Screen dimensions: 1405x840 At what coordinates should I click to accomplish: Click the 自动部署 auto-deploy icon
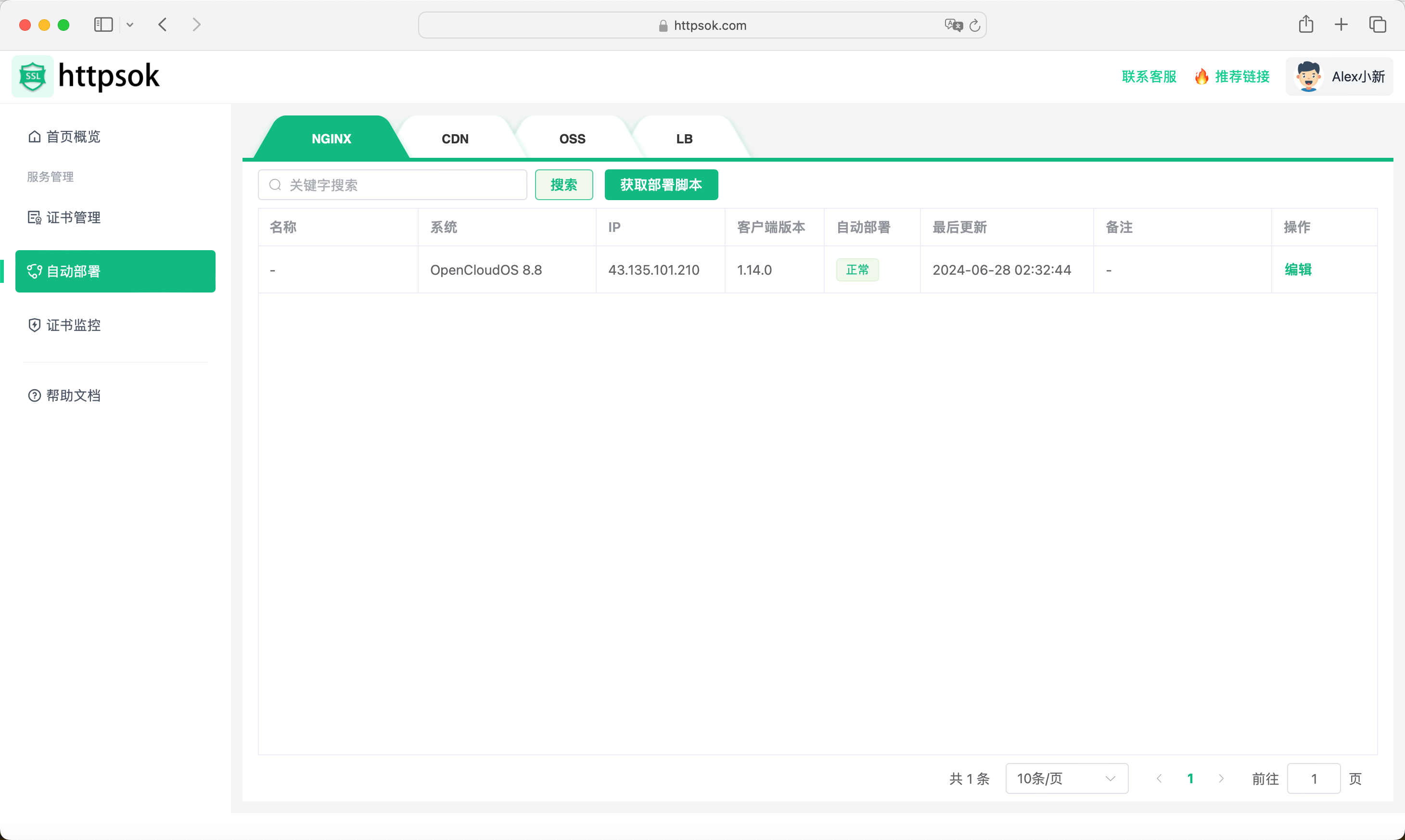click(35, 271)
